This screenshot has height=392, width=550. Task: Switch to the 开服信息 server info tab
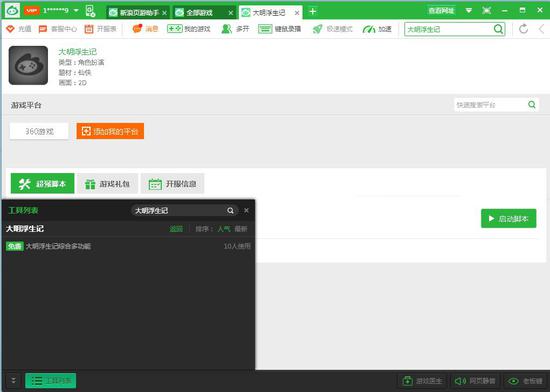click(x=172, y=184)
